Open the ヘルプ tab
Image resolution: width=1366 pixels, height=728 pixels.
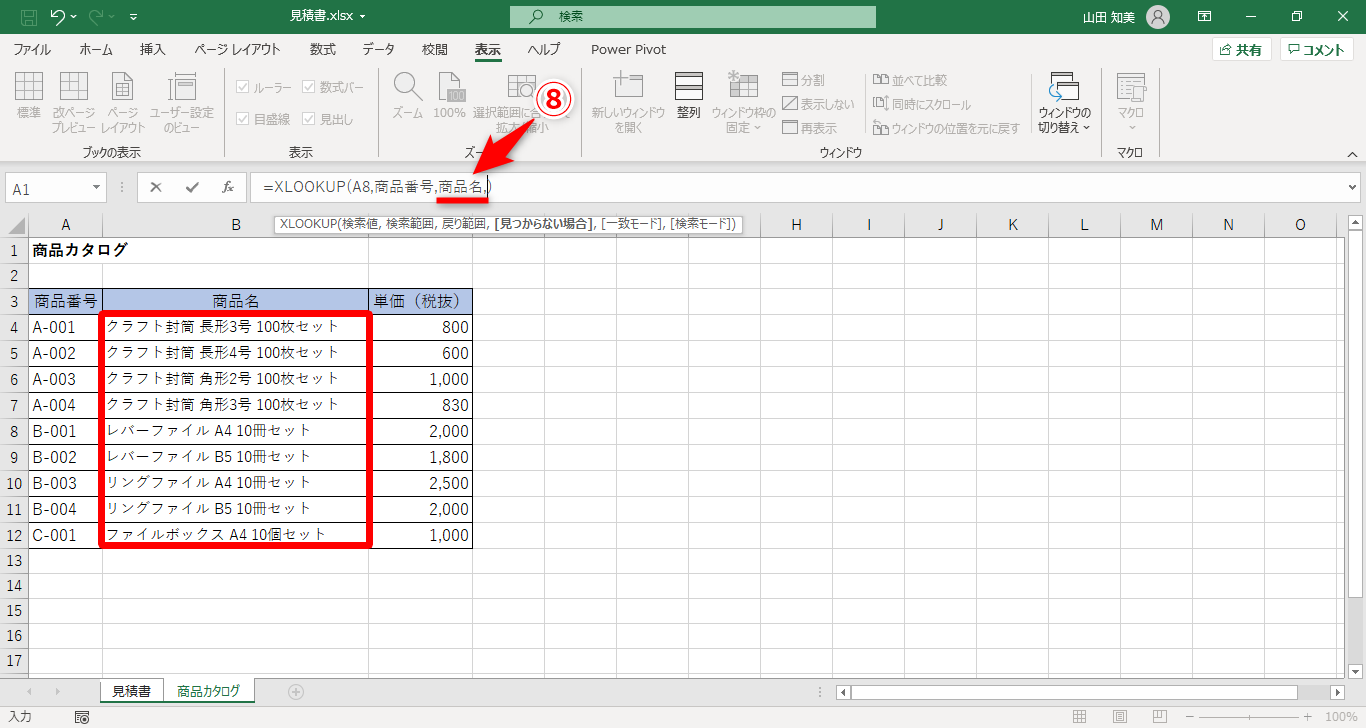point(544,49)
